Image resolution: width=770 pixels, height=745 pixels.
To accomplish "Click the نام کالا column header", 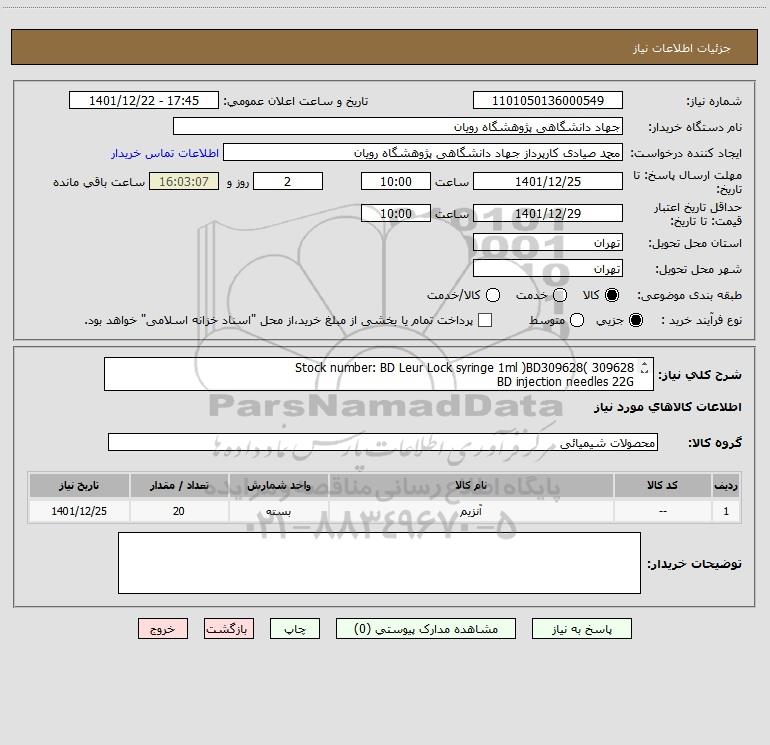I will point(470,485).
